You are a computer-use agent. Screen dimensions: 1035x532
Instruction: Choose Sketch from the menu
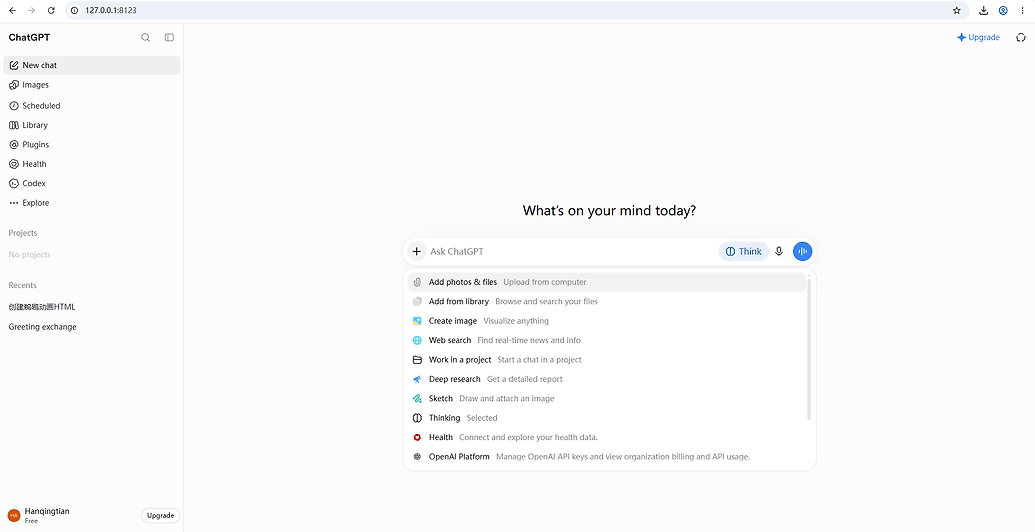607,399
